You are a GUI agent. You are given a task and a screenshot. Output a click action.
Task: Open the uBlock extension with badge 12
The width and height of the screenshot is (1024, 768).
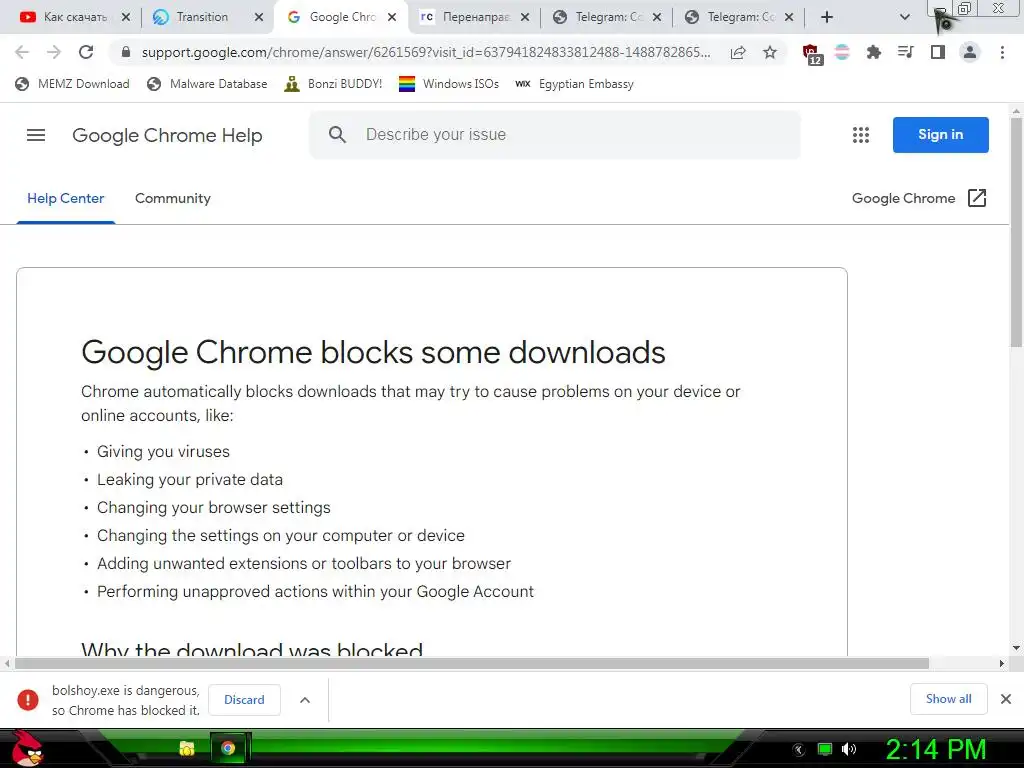coord(812,54)
